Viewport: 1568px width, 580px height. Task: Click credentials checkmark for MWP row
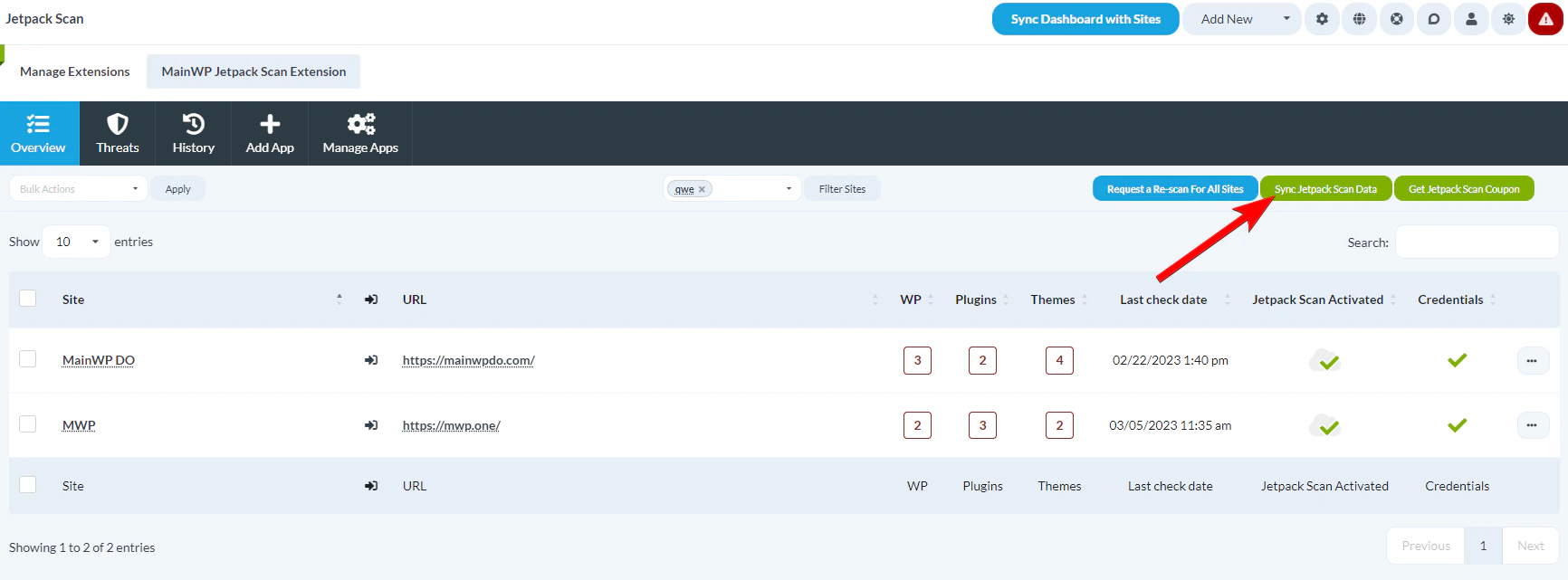(1457, 425)
